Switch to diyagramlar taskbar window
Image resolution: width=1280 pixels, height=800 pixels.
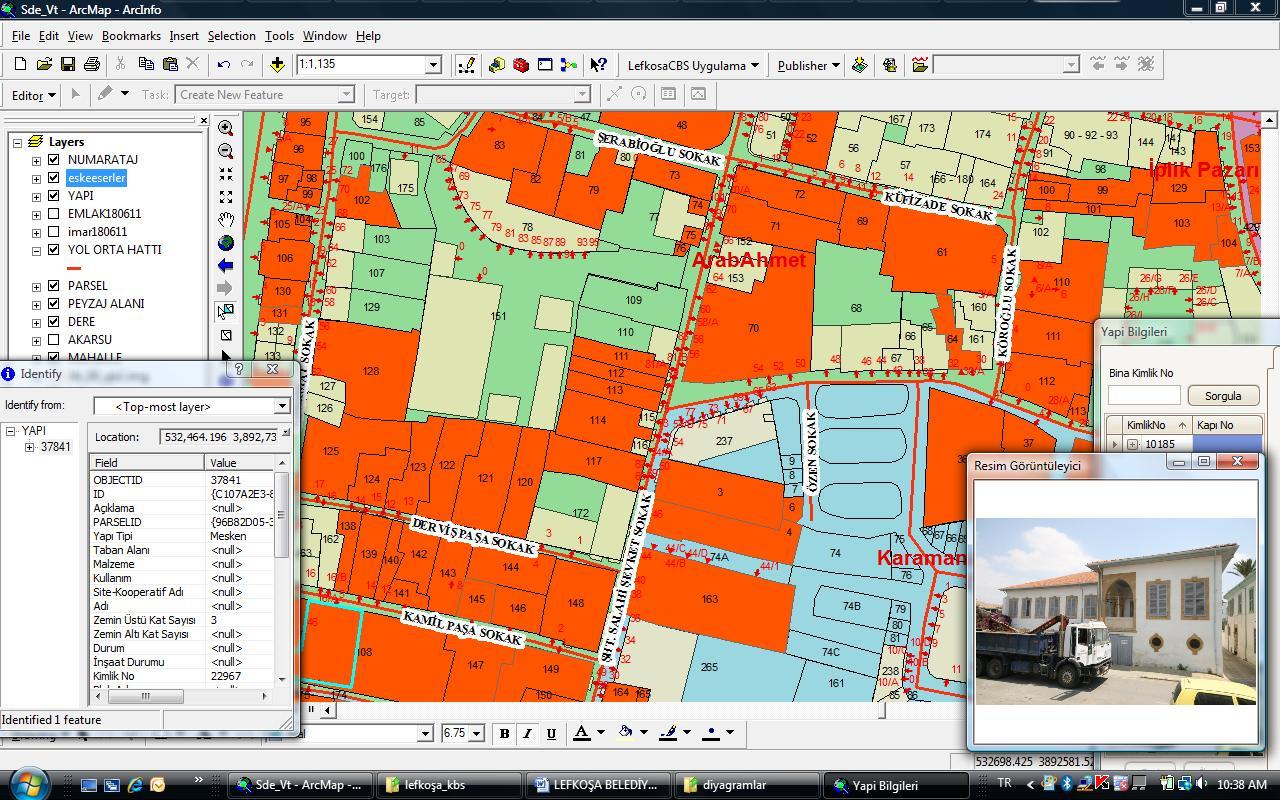pyautogui.click(x=747, y=785)
